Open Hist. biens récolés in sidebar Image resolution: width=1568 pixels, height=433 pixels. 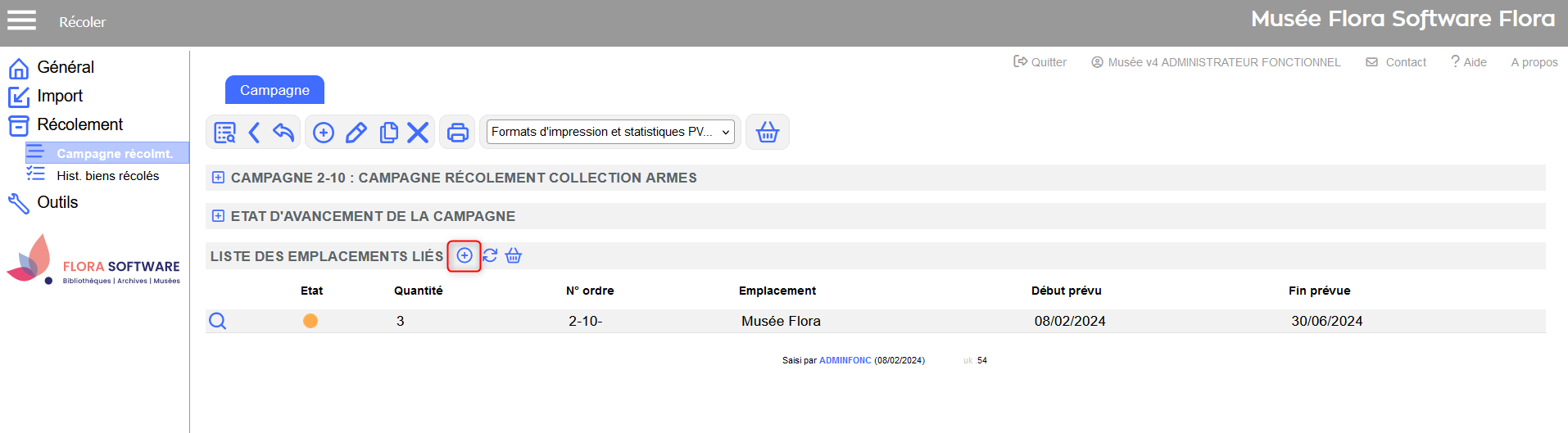107,176
